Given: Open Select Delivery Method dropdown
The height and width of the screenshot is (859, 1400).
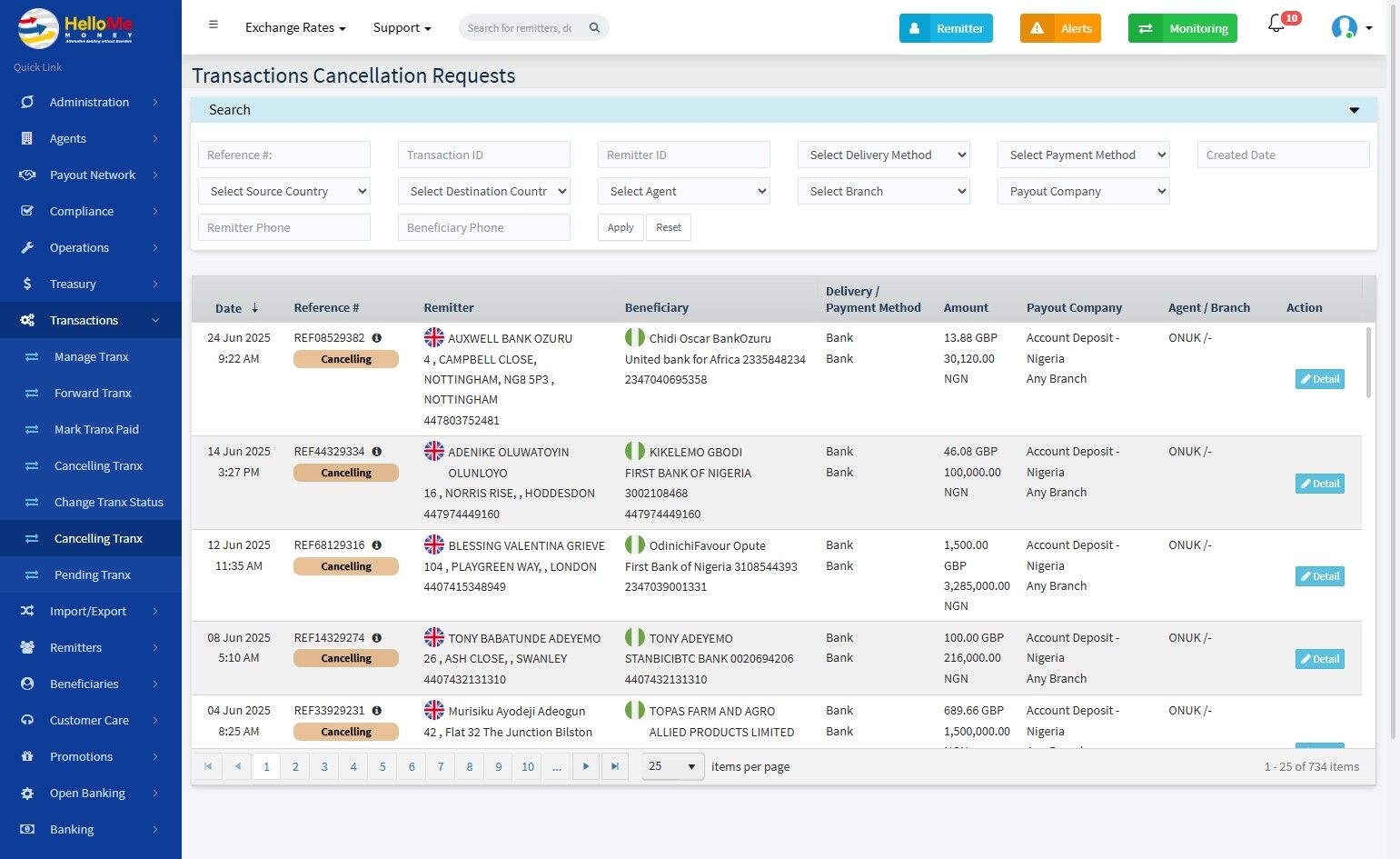Looking at the screenshot, I should [x=883, y=155].
